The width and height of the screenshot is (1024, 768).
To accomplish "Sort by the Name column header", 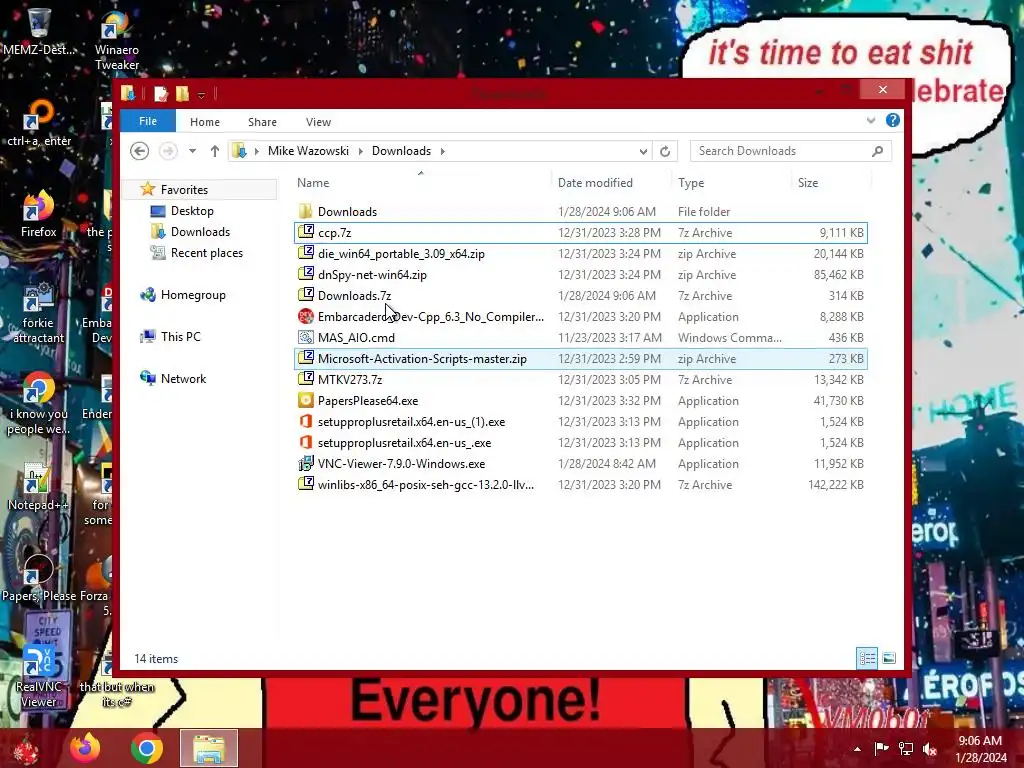I will point(313,183).
